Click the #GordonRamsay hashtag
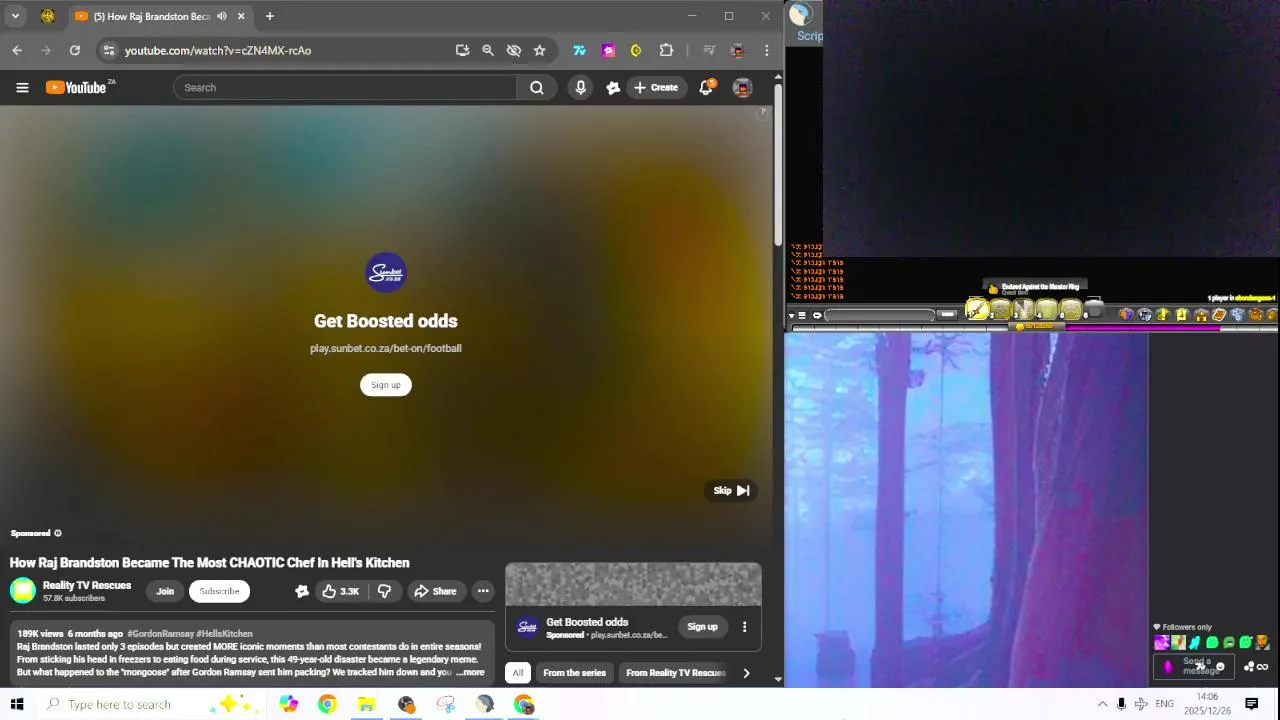Image resolution: width=1280 pixels, height=720 pixels. click(159, 634)
